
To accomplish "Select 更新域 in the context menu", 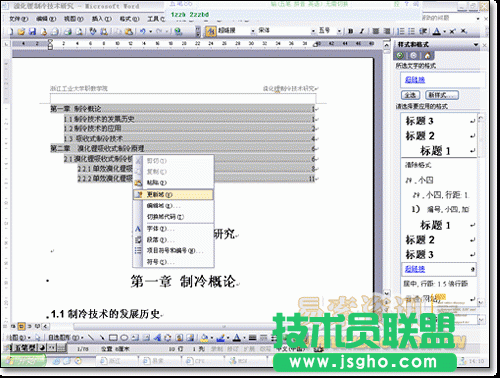I will pyautogui.click(x=173, y=194).
